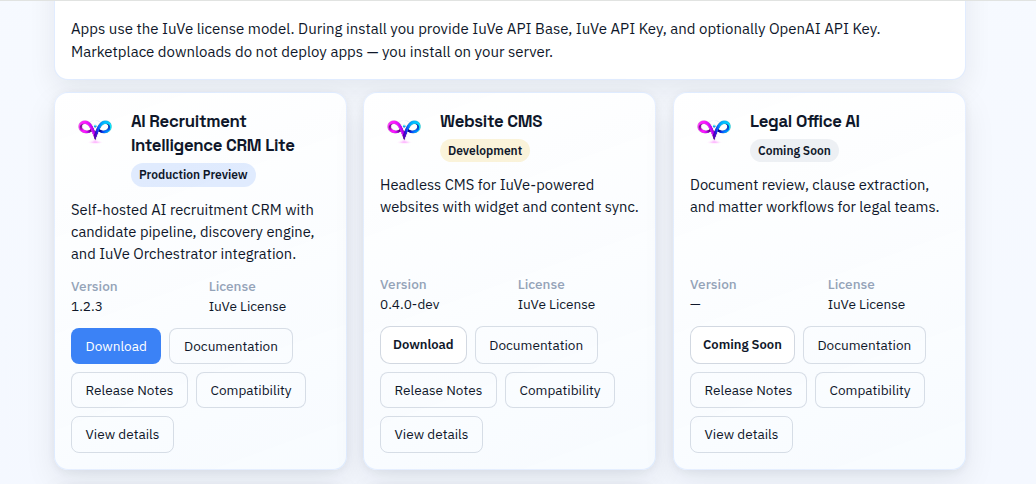1036x484 pixels.
Task: Click IuVe License text in AI Recruitment card
Action: point(248,306)
